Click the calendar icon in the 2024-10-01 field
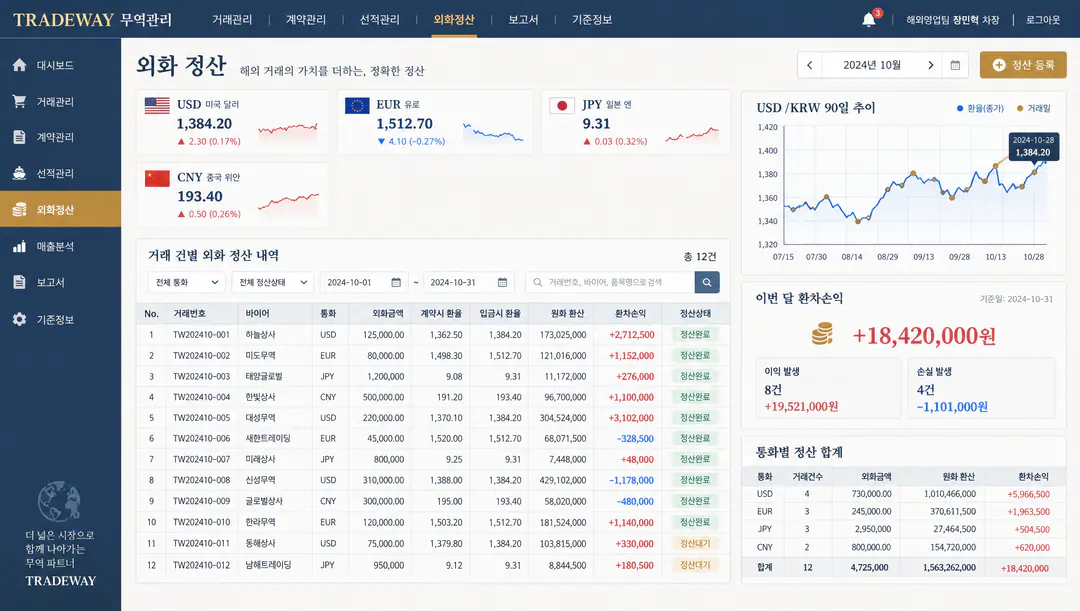Image resolution: width=1080 pixels, height=611 pixels. pyautogui.click(x=396, y=282)
